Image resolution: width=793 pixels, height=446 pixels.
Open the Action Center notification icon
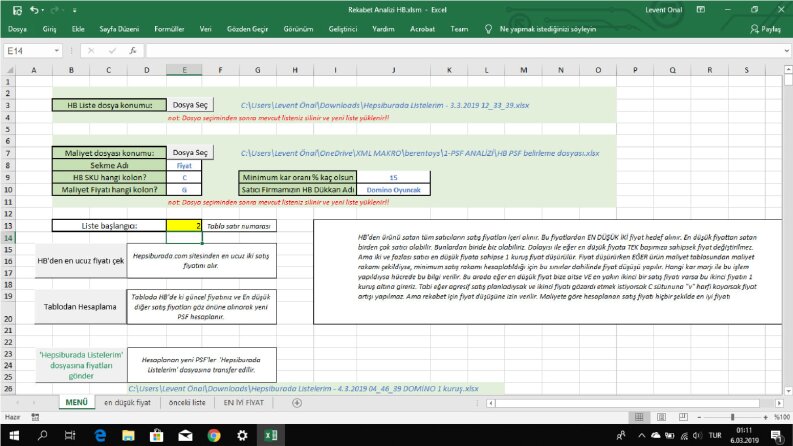(x=777, y=435)
